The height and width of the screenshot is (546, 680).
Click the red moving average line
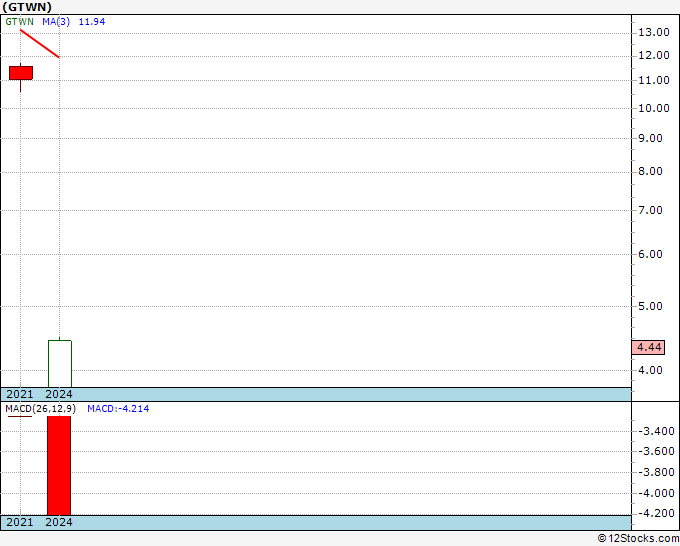39,43
